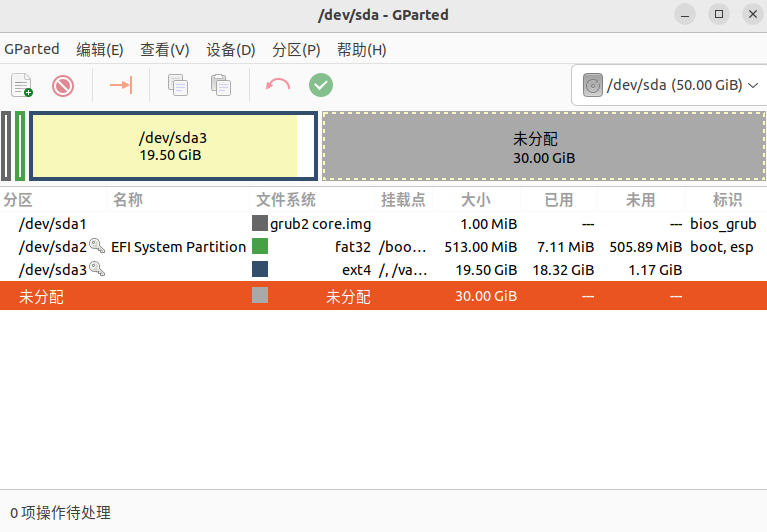Image resolution: width=767 pixels, height=532 pixels.
Task: Click the gray swatch in the 未分配 row
Action: 260,295
